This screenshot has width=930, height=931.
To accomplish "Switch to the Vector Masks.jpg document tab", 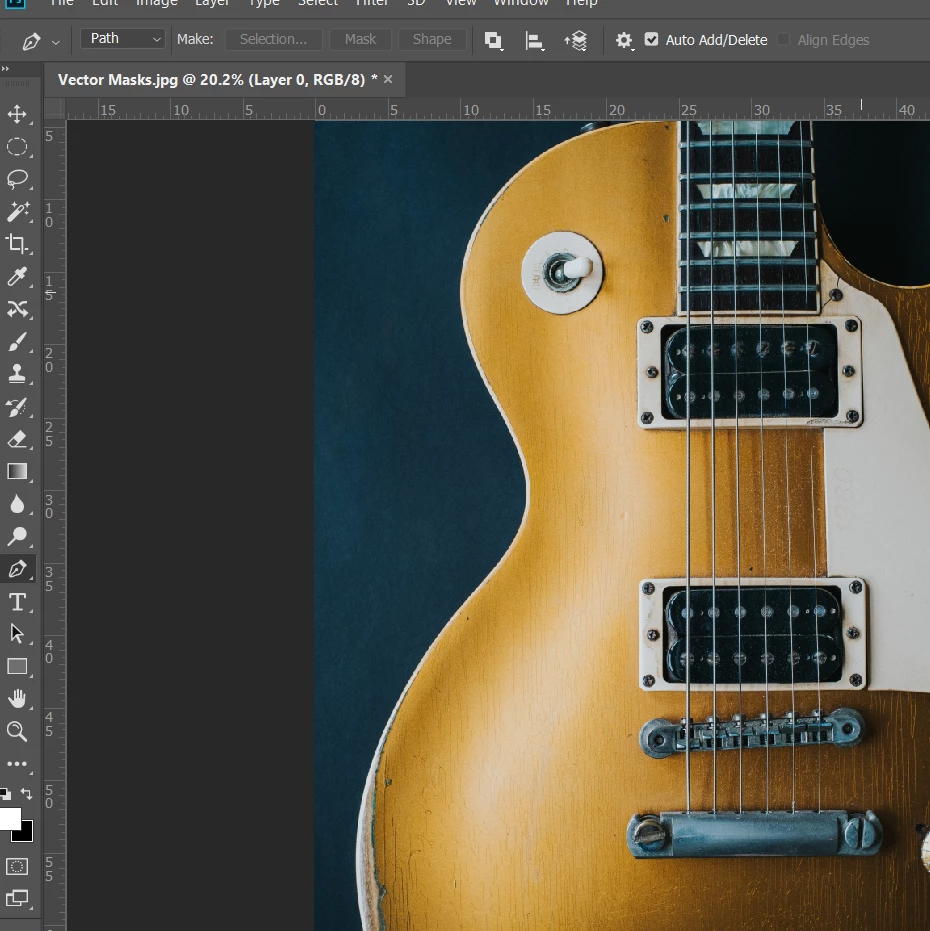I will tap(217, 80).
